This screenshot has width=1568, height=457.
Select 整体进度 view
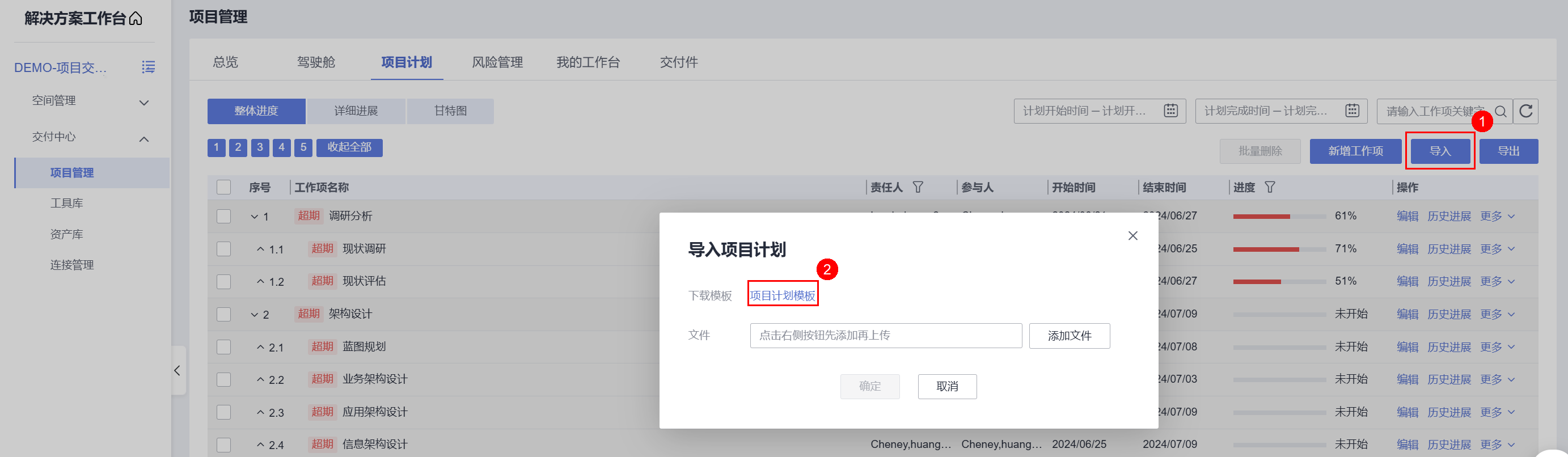pyautogui.click(x=256, y=111)
